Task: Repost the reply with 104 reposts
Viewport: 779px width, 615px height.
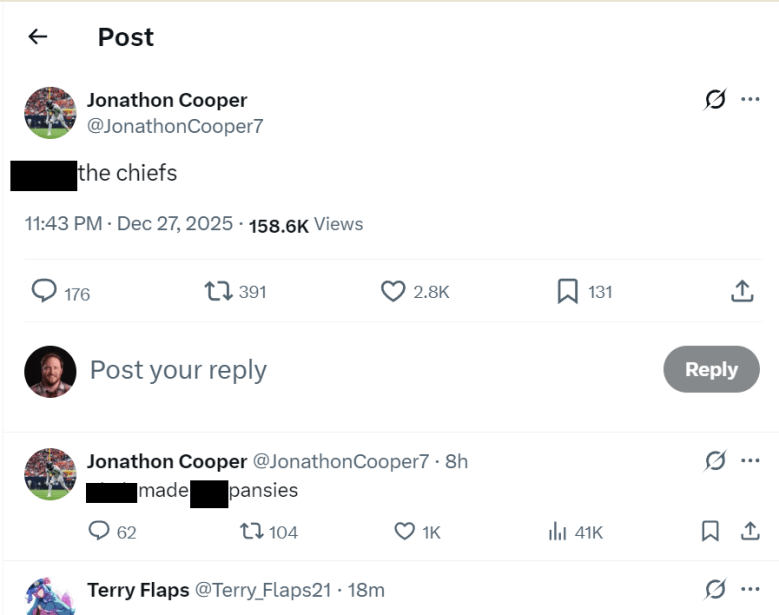Action: pyautogui.click(x=252, y=531)
